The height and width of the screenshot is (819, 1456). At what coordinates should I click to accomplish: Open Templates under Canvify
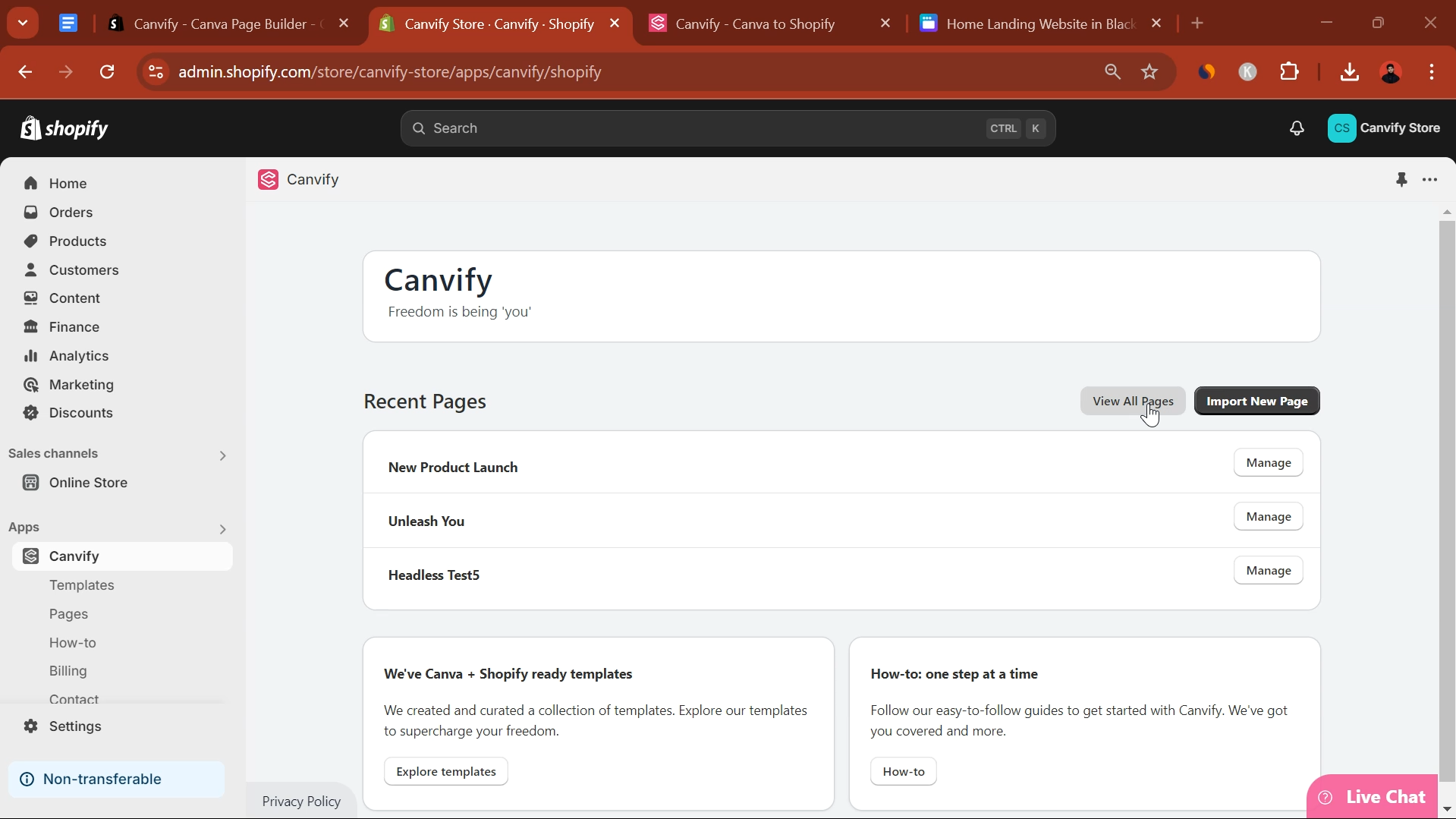[82, 585]
